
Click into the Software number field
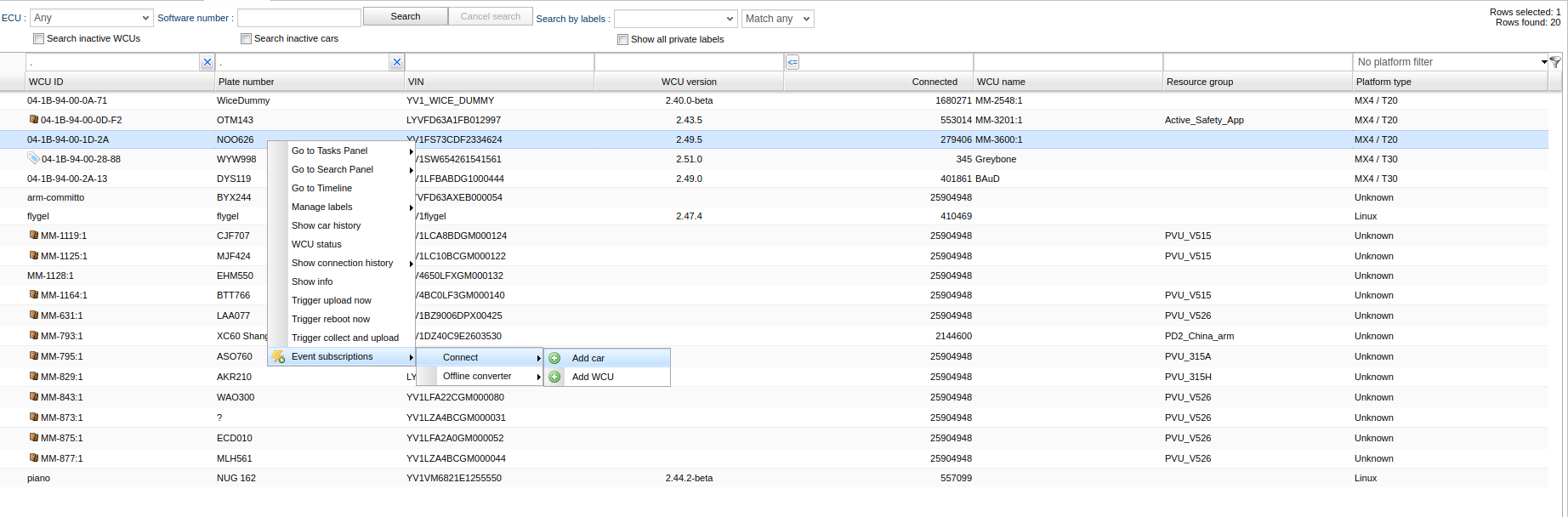click(298, 18)
